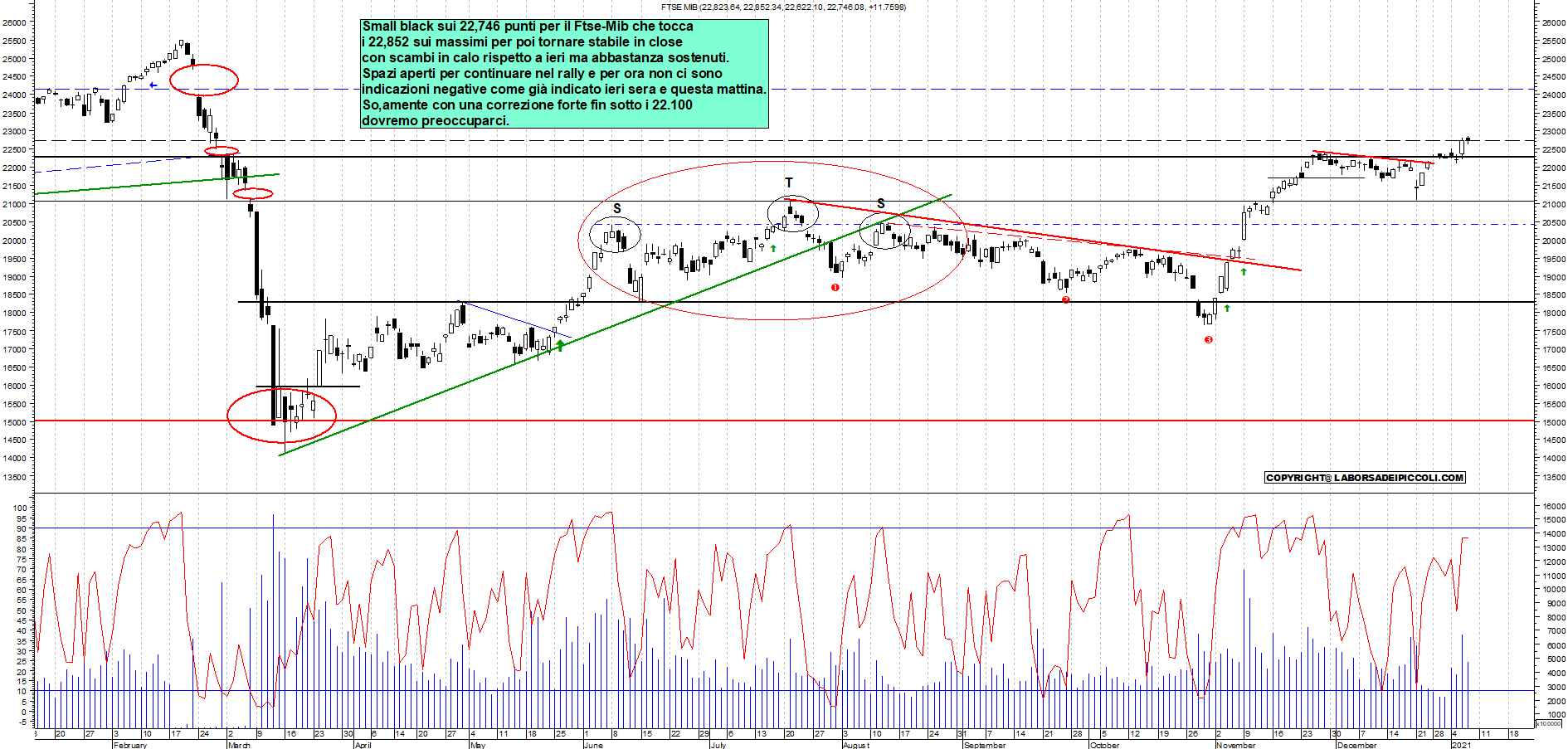Image resolution: width=1568 pixels, height=749 pixels.
Task: Click 18500 on the left price axis
Action: click(x=14, y=295)
